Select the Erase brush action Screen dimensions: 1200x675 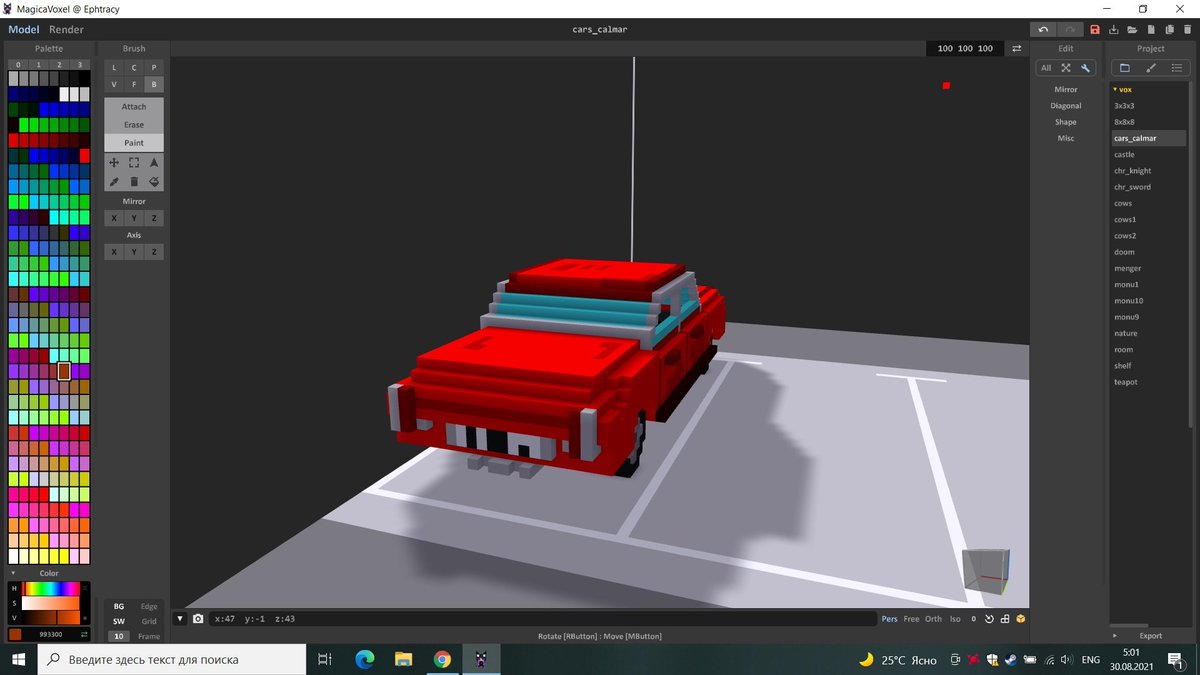(x=134, y=124)
